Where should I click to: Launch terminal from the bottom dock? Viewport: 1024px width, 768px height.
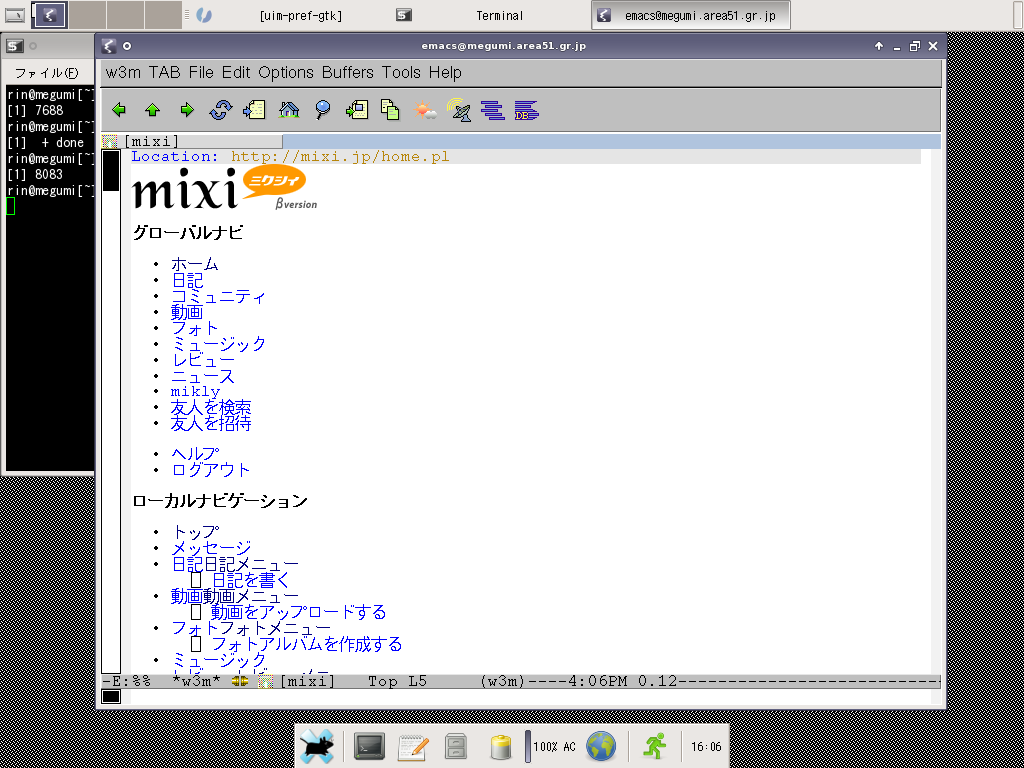point(369,746)
